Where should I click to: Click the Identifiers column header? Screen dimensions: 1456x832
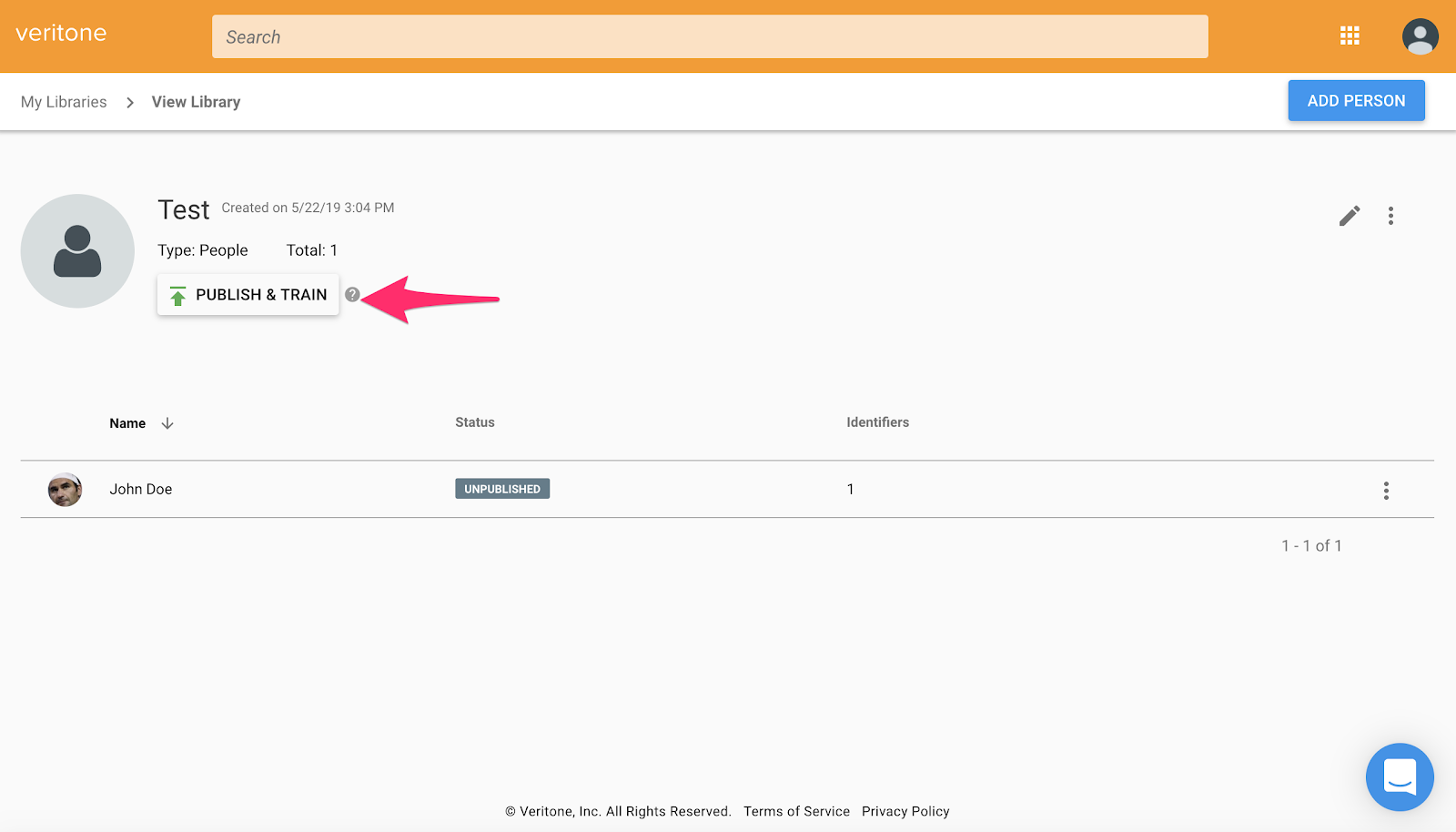coord(877,422)
